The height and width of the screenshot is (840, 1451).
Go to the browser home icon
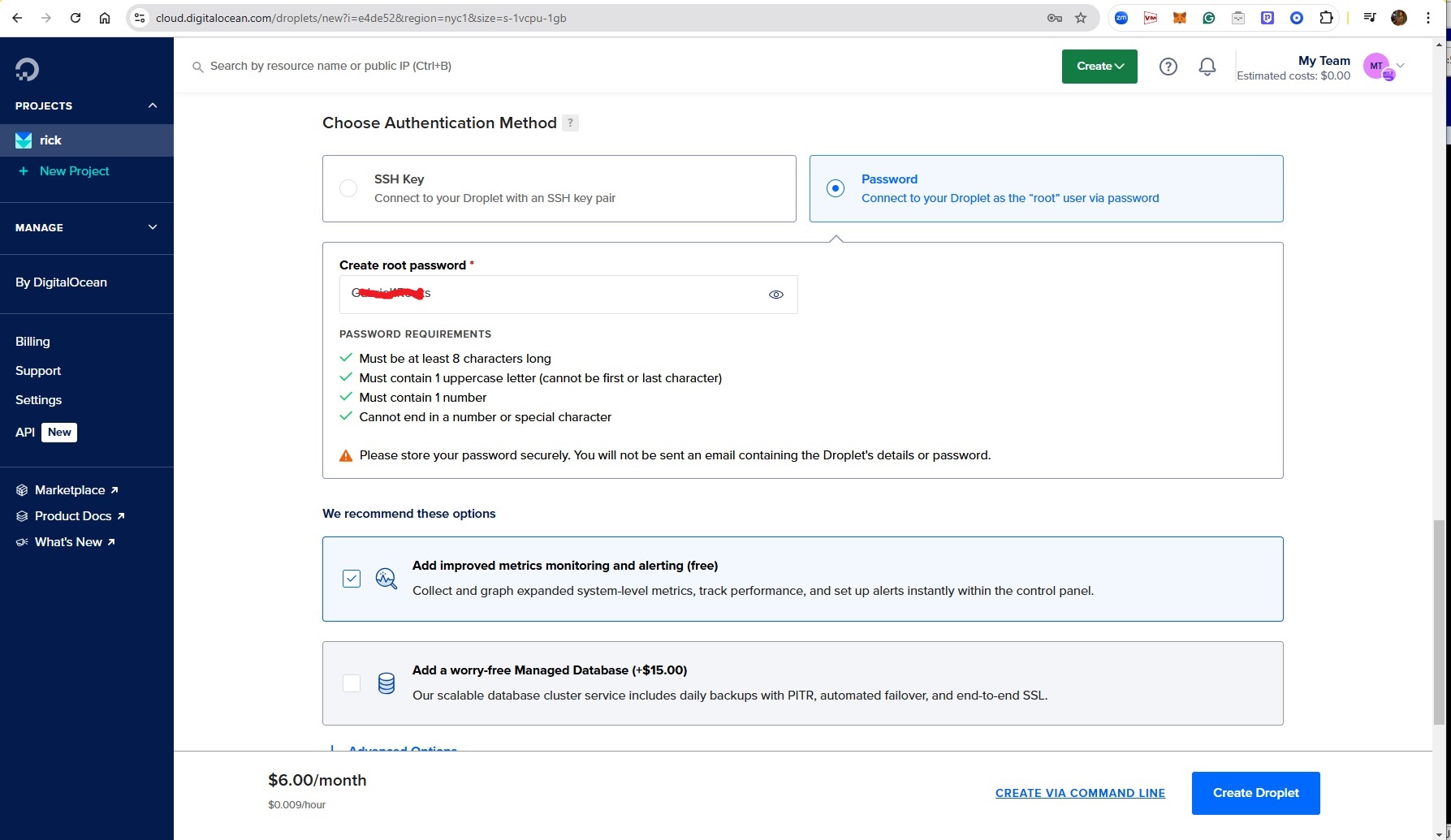click(x=105, y=18)
